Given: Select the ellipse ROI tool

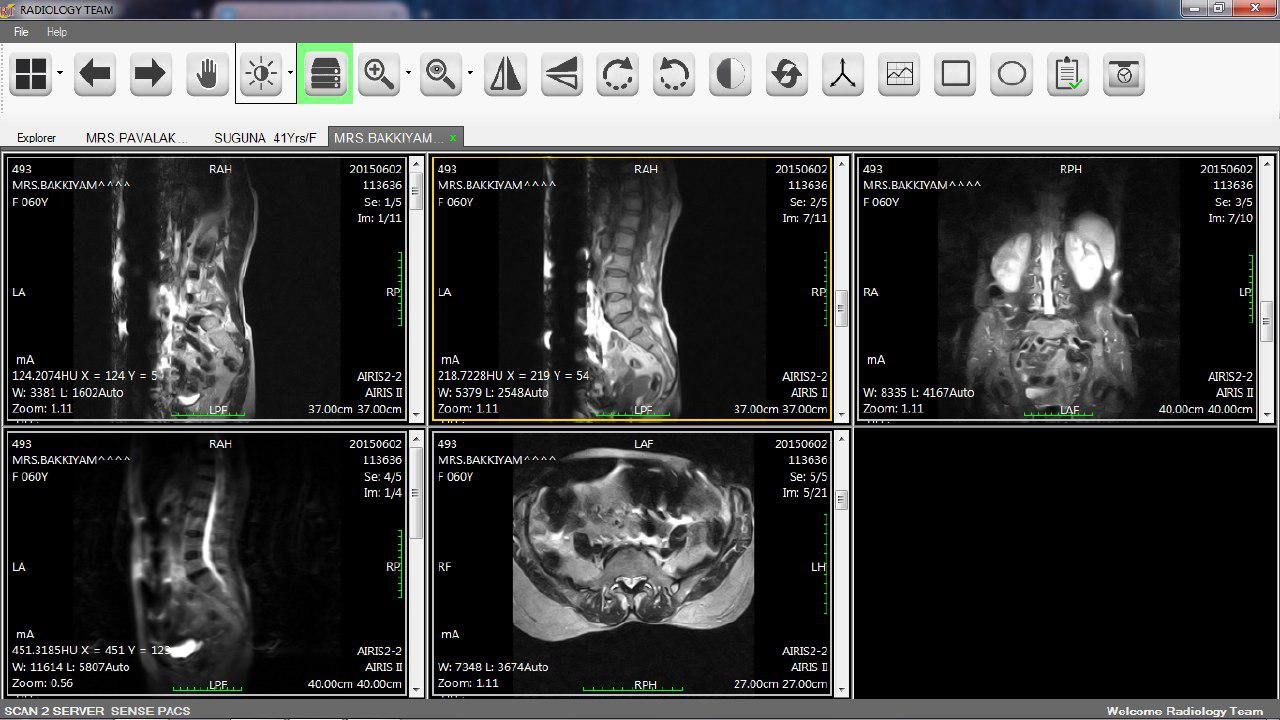Looking at the screenshot, I should pyautogui.click(x=1012, y=74).
